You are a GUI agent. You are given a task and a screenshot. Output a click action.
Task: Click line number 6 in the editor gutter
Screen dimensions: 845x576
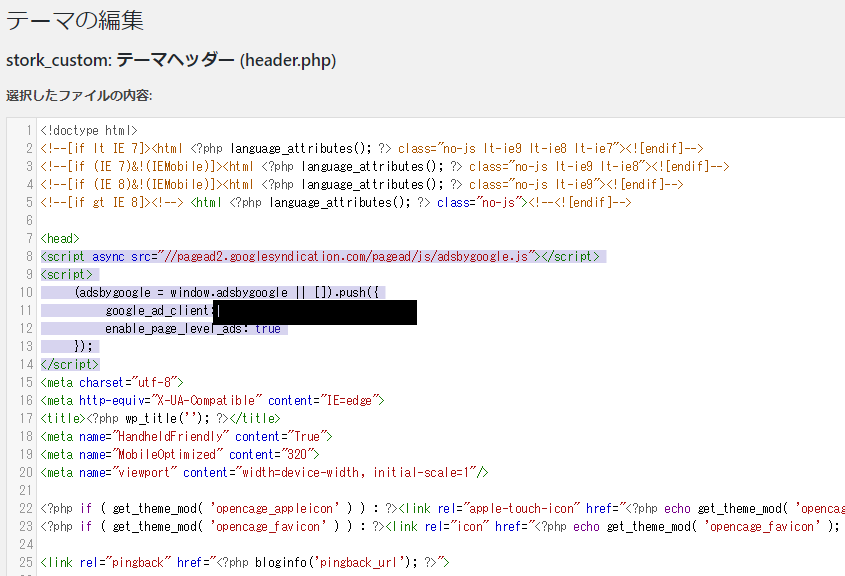coord(29,220)
